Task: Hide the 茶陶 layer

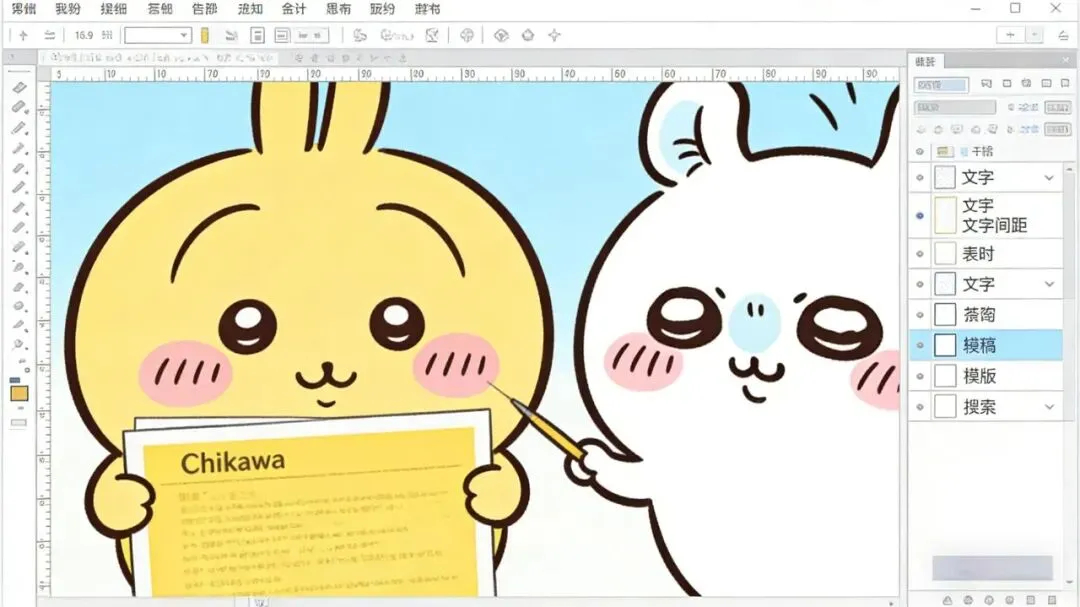Action: (x=920, y=315)
